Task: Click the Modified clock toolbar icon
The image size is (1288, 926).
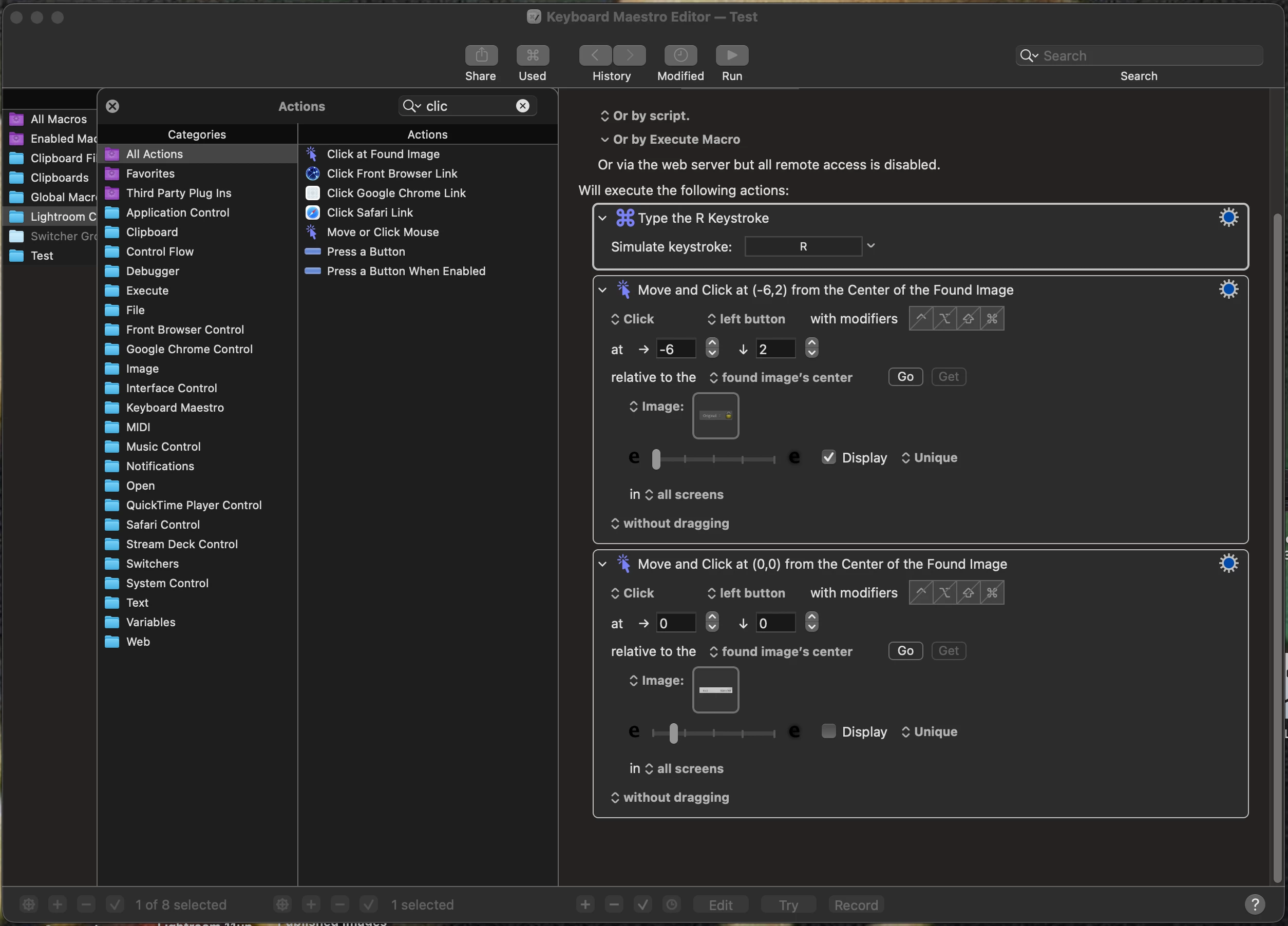Action: point(680,55)
